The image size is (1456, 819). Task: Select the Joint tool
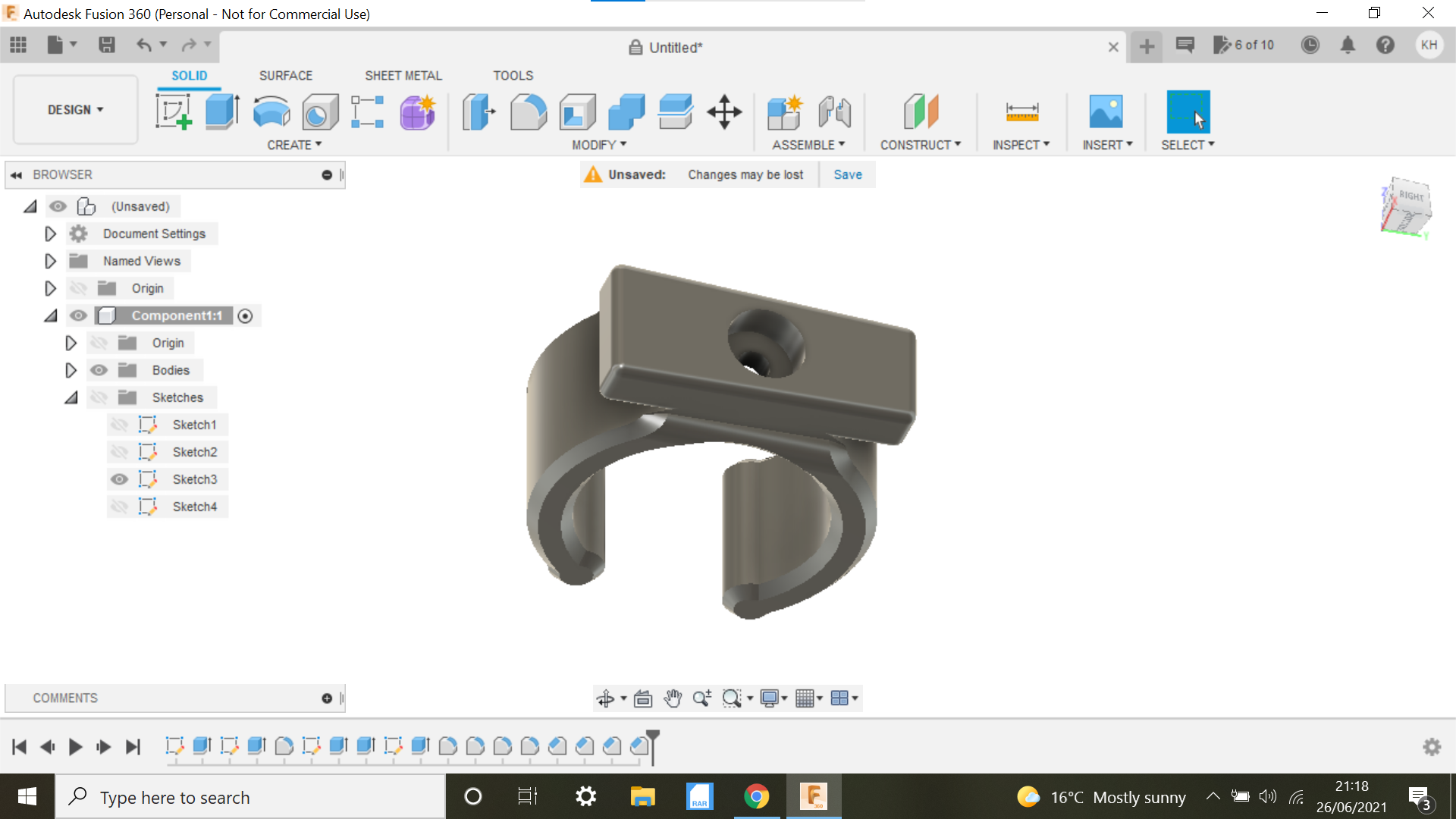click(835, 111)
